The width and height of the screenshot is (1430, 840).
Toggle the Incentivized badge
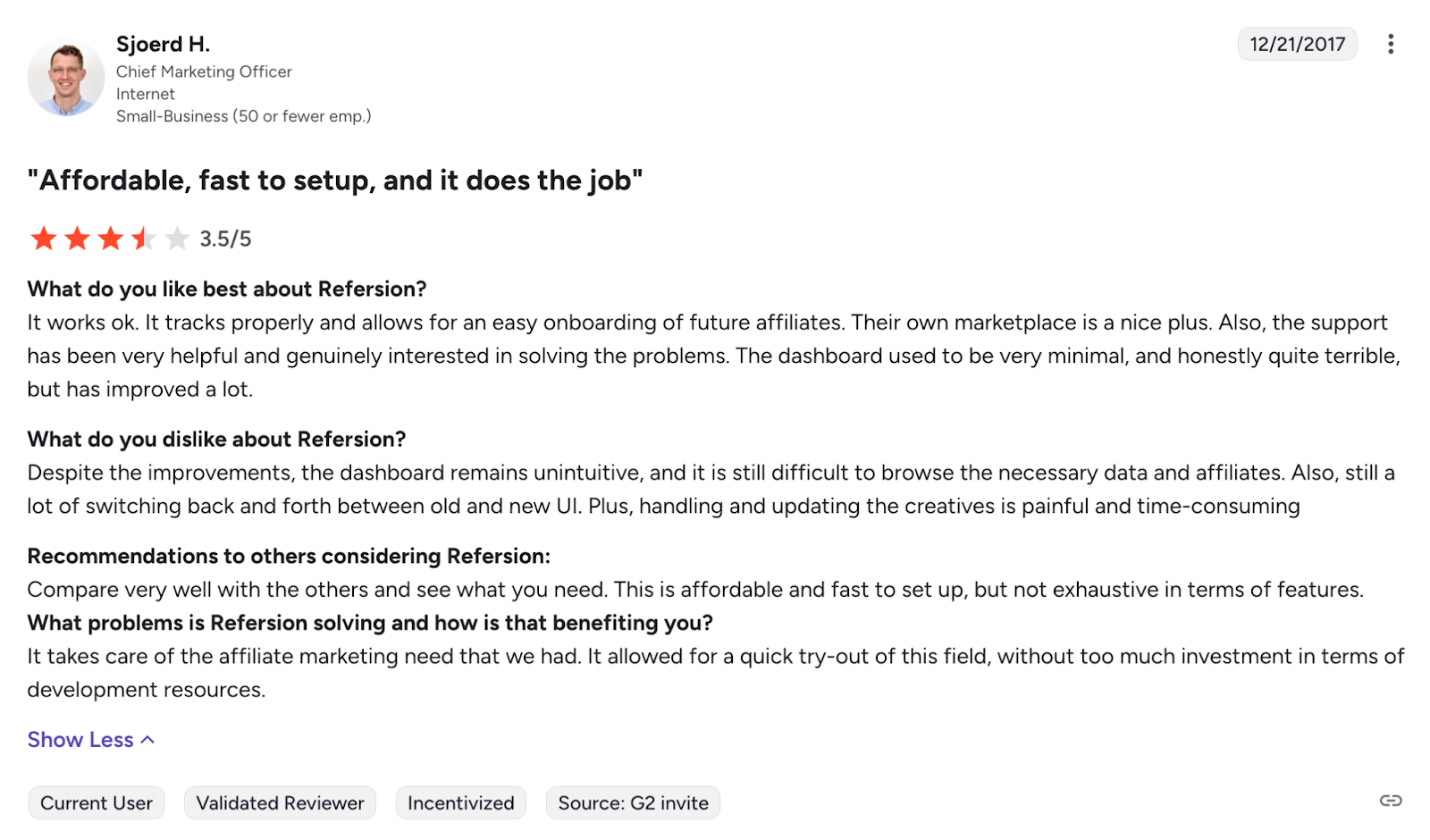(x=461, y=802)
